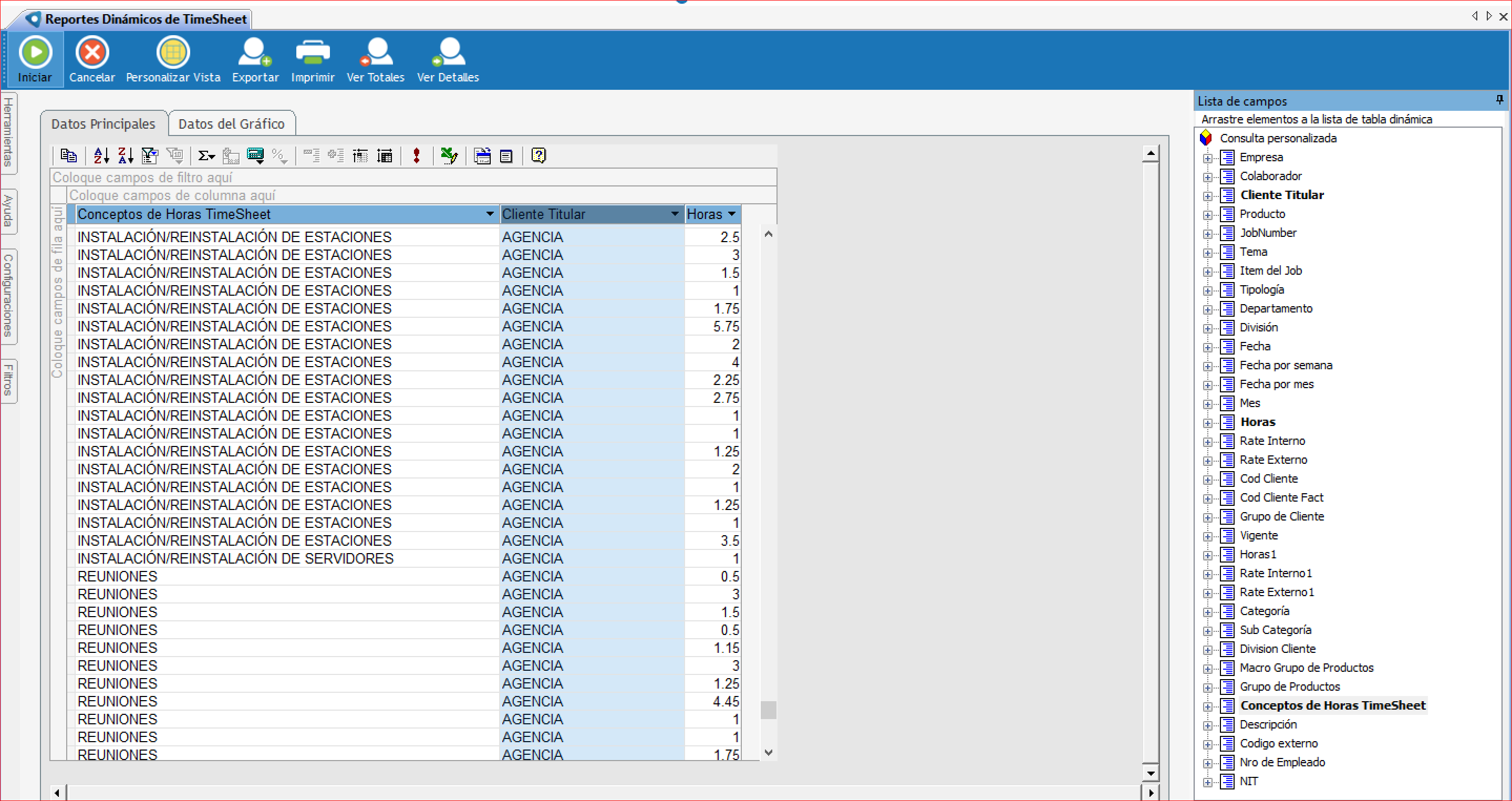Image resolution: width=1512 pixels, height=801 pixels.
Task: Click the Ver Totales button
Action: [375, 59]
